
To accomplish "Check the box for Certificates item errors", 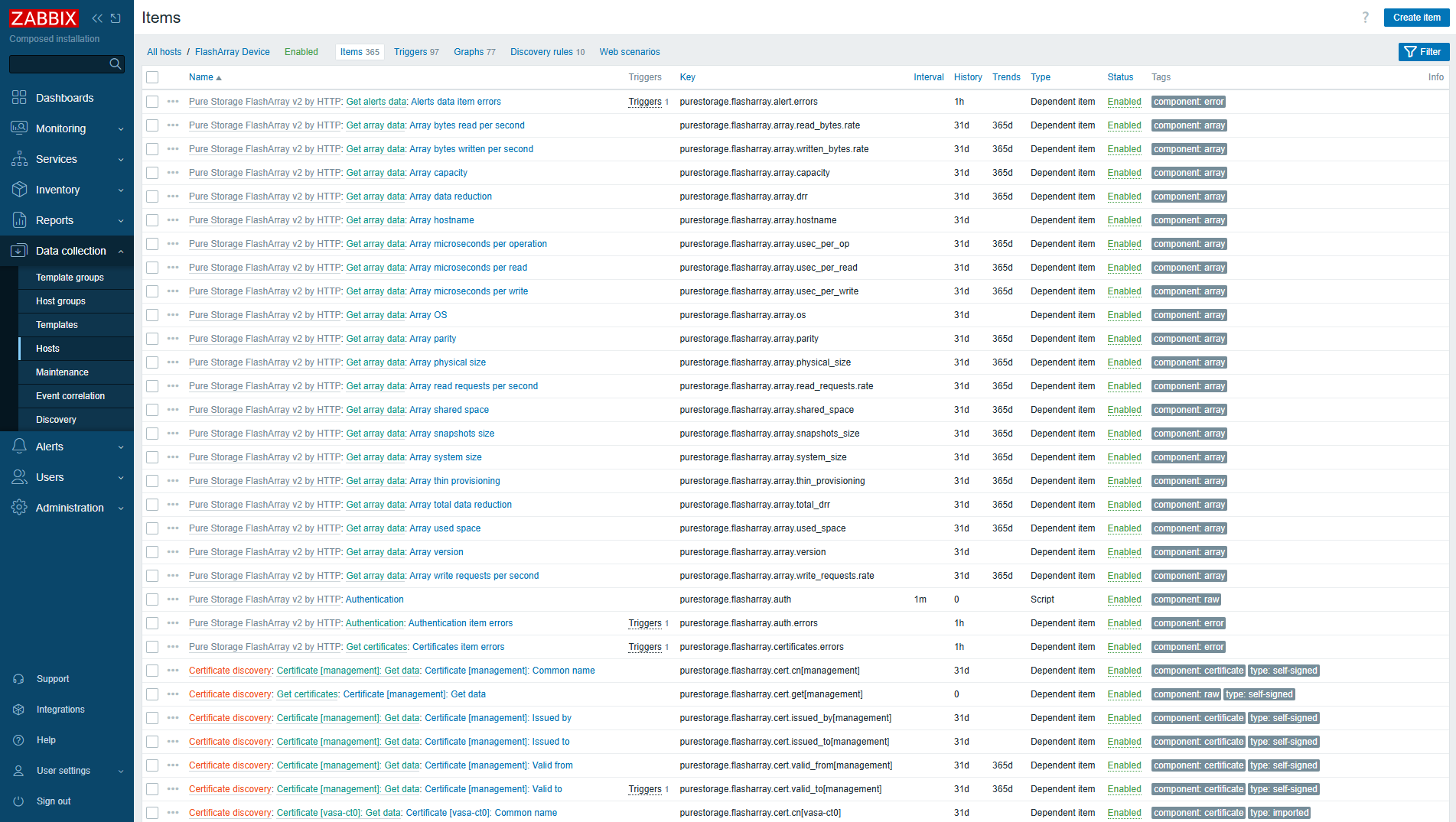I will [x=152, y=647].
